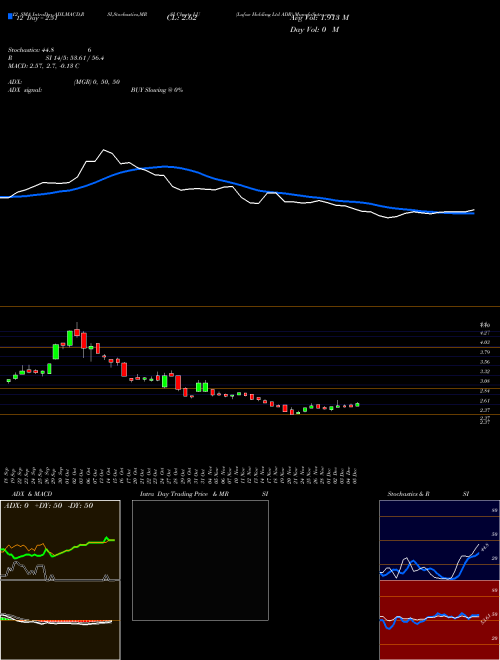This screenshot has height=660, width=500.
Task: Click the '(MGR) 6, 50, 50' value
Action: [97, 82]
